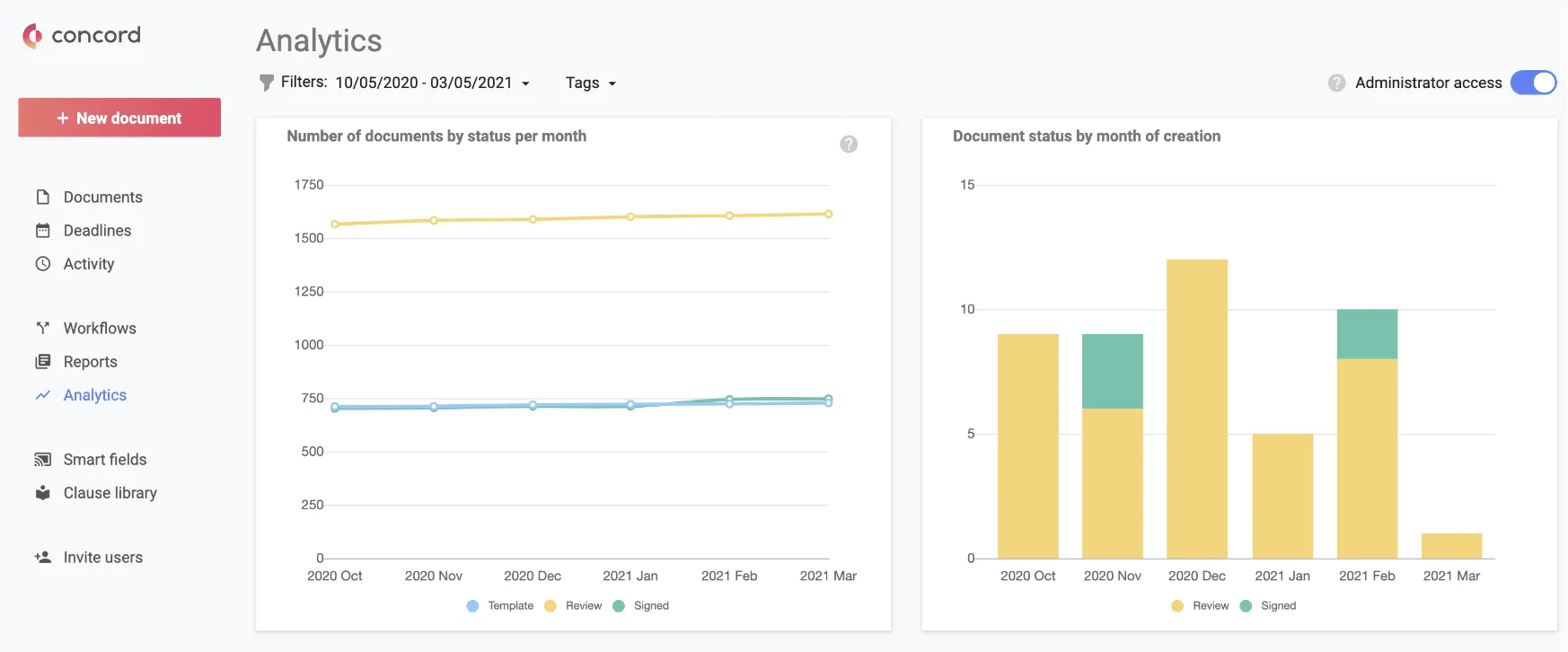Screen dimensions: 1568x652
Task: Click Review line point at 2020 Oct
Action: (x=335, y=224)
